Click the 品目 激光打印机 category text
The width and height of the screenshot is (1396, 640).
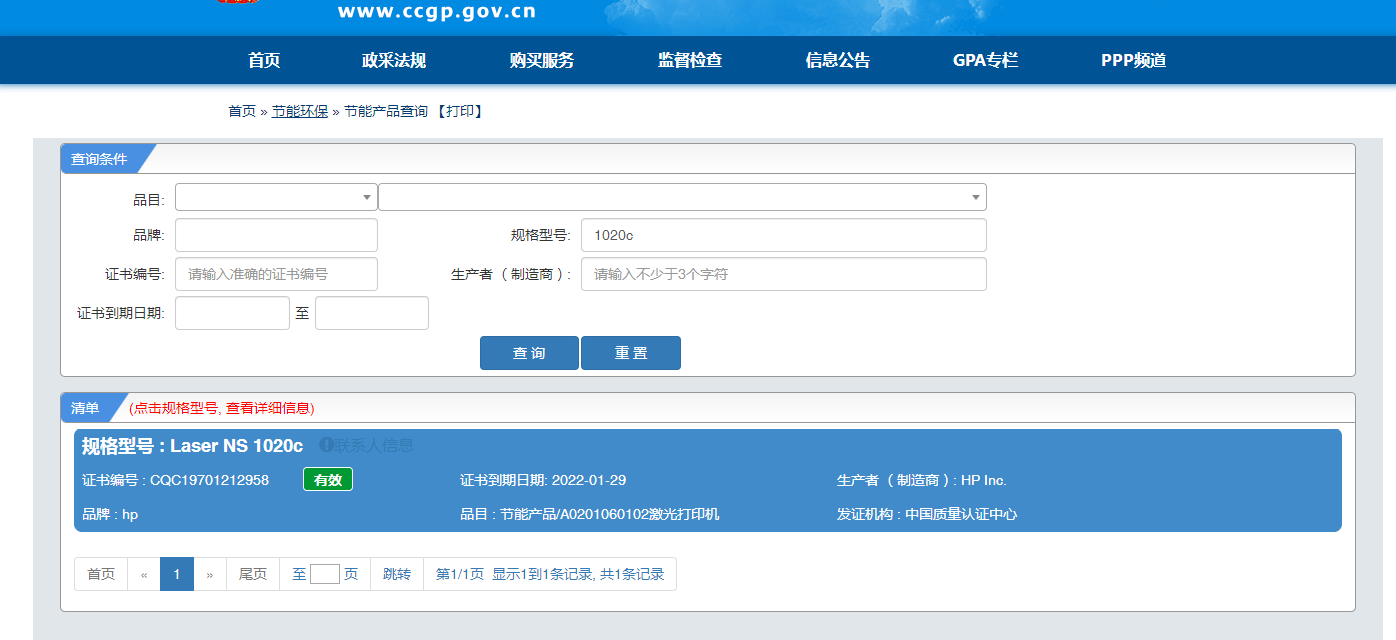[590, 514]
